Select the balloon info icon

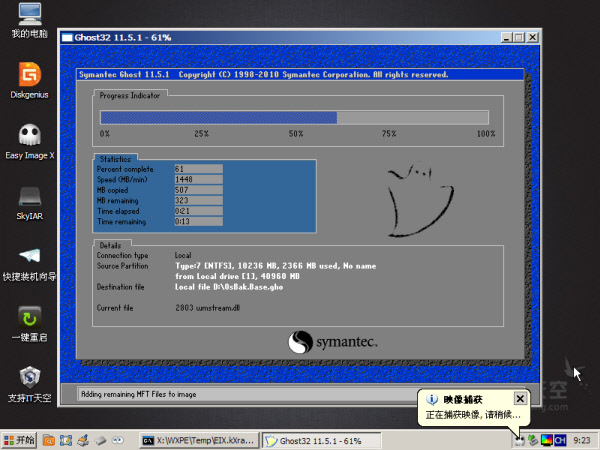(x=432, y=399)
